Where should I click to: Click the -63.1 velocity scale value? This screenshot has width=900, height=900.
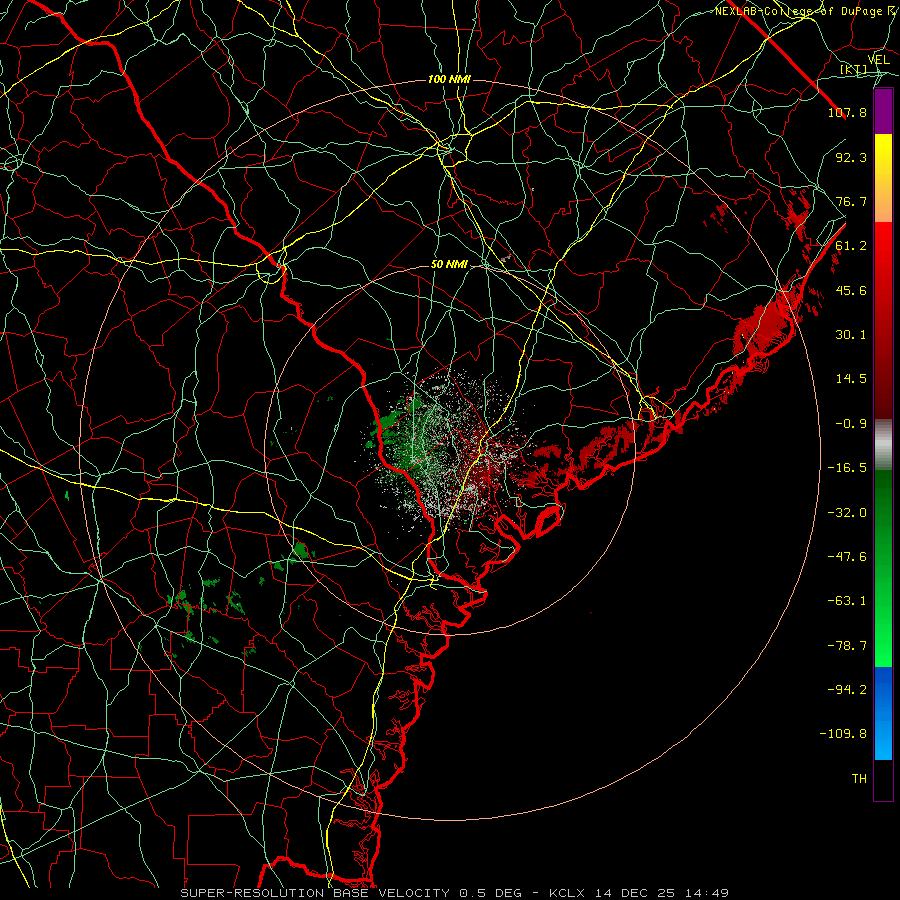(x=847, y=601)
